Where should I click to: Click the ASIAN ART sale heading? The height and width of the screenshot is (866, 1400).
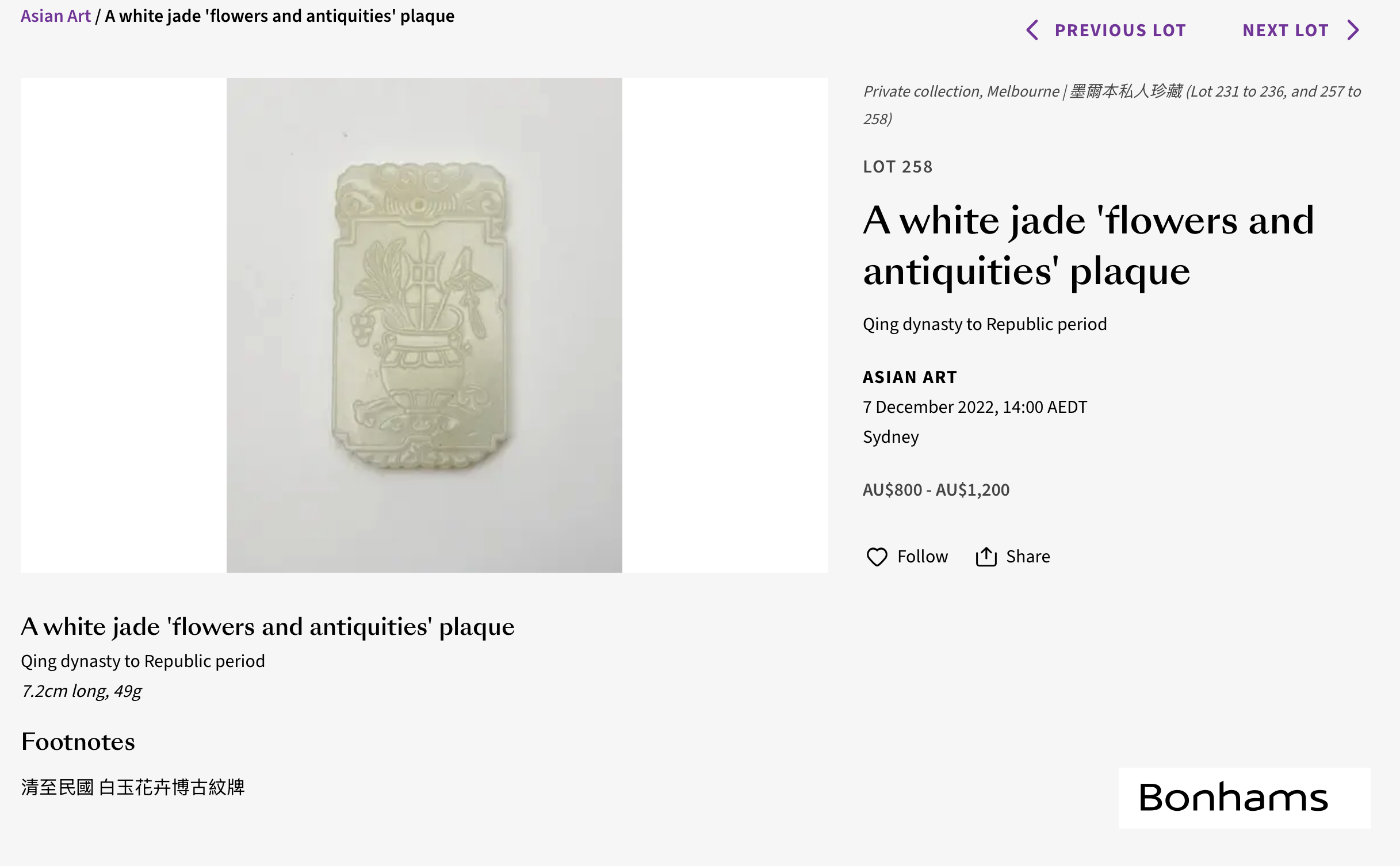pos(909,377)
